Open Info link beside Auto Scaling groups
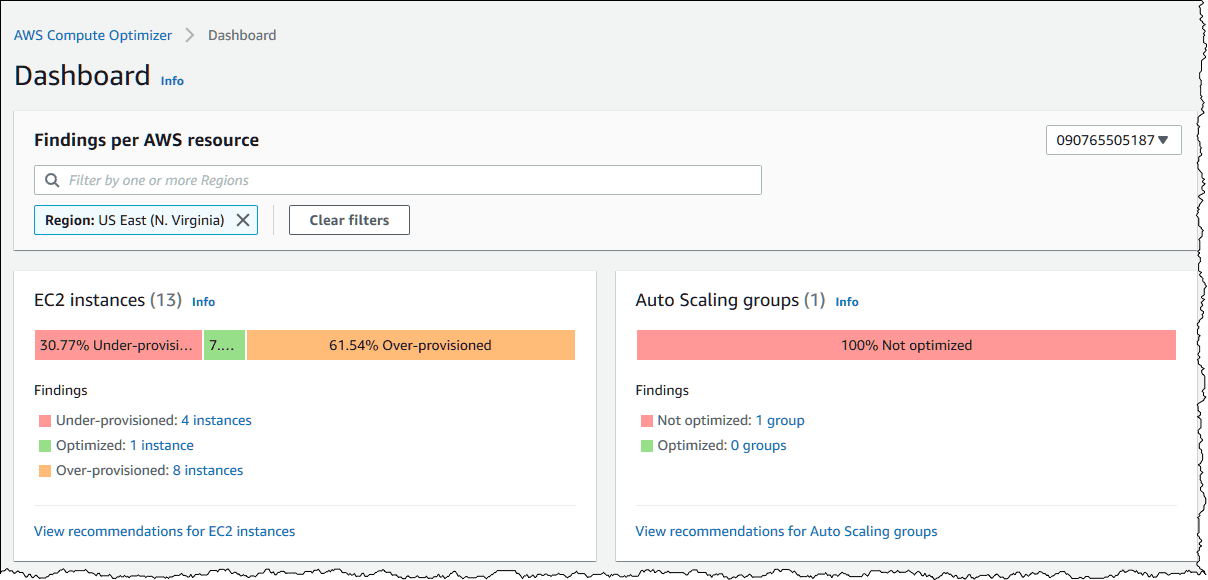 point(847,302)
